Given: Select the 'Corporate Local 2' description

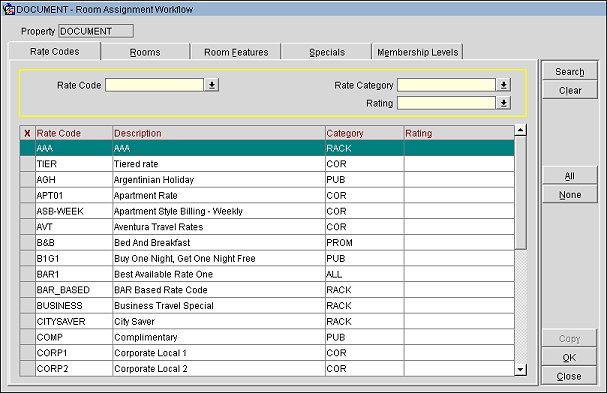Looking at the screenshot, I should point(219,368).
